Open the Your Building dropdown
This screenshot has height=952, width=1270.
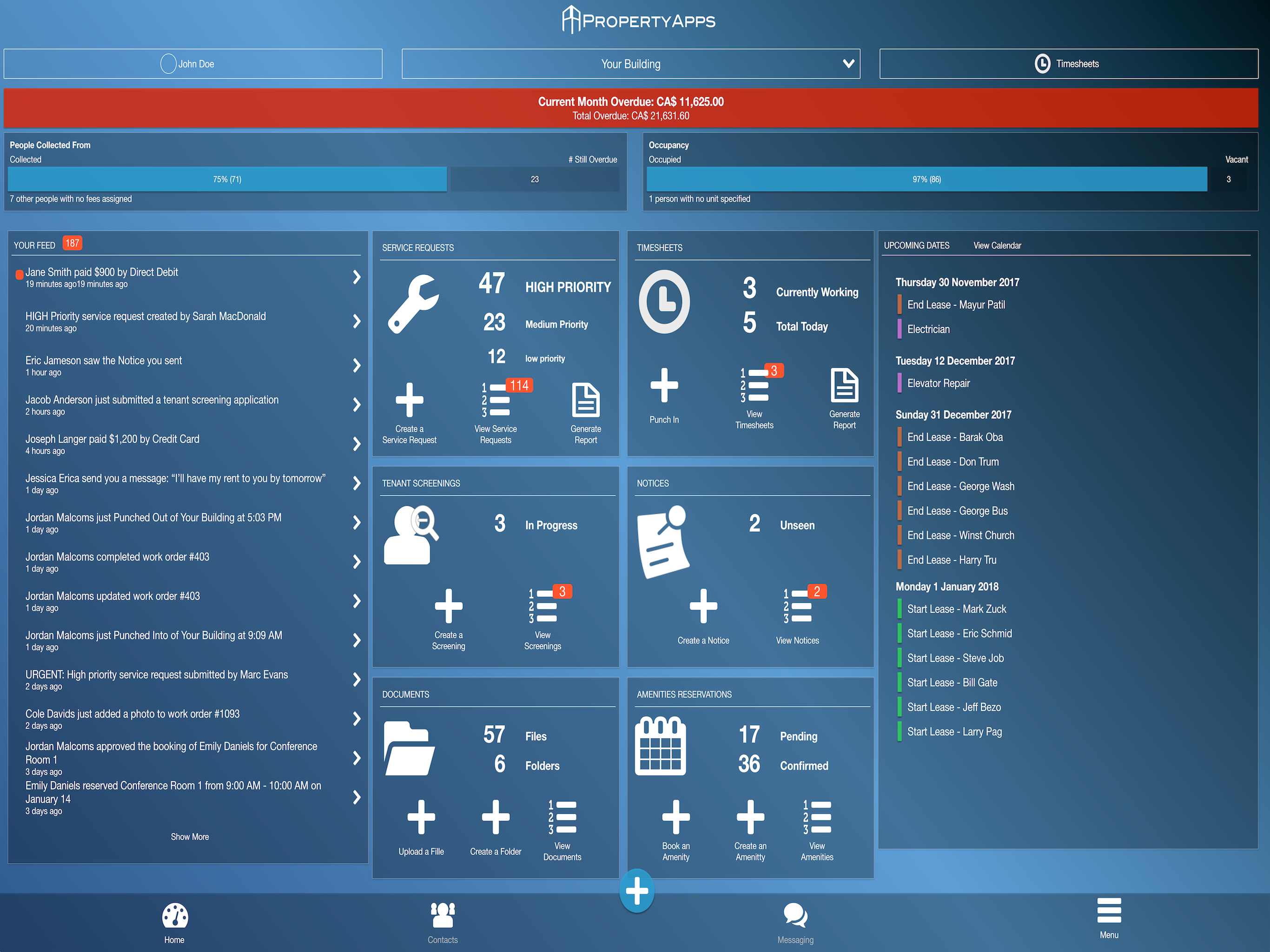click(x=630, y=64)
